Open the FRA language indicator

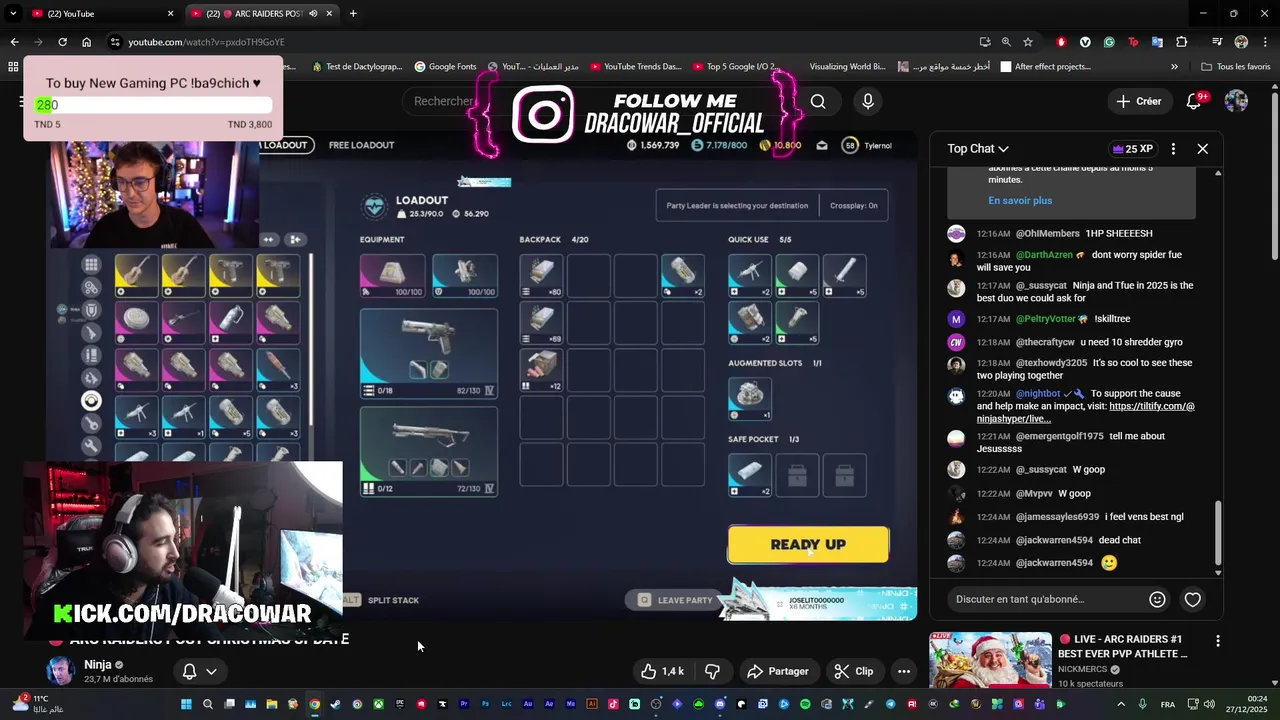(1168, 704)
